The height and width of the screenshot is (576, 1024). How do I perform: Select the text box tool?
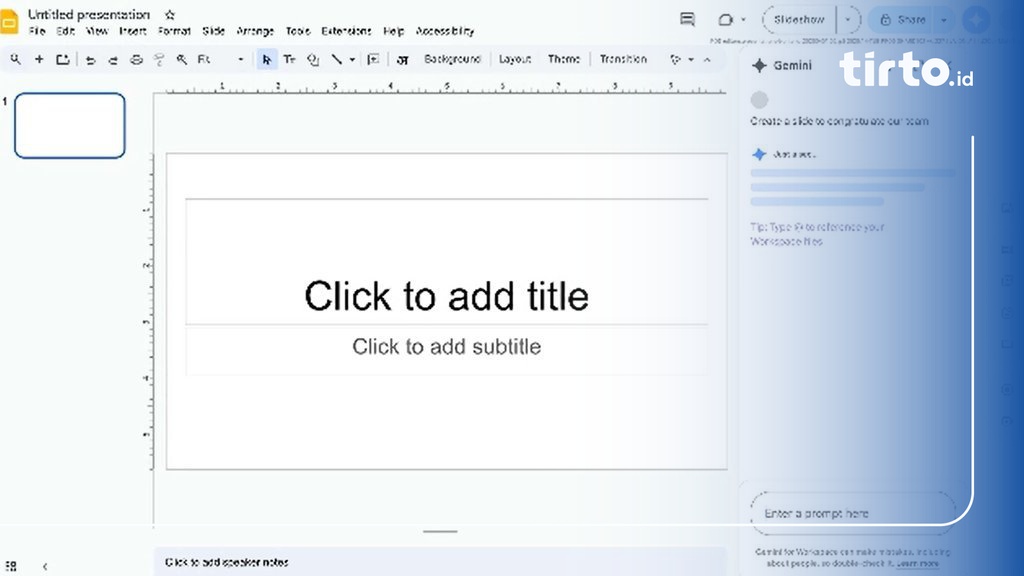(x=289, y=60)
